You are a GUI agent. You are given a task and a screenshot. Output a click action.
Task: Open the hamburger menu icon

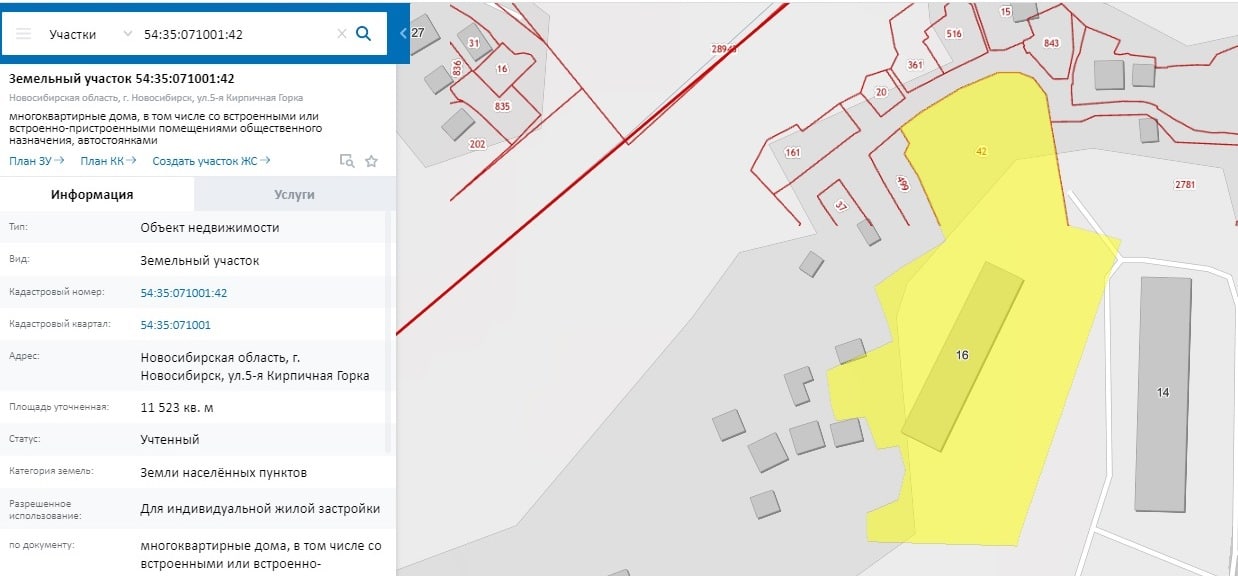click(x=23, y=34)
